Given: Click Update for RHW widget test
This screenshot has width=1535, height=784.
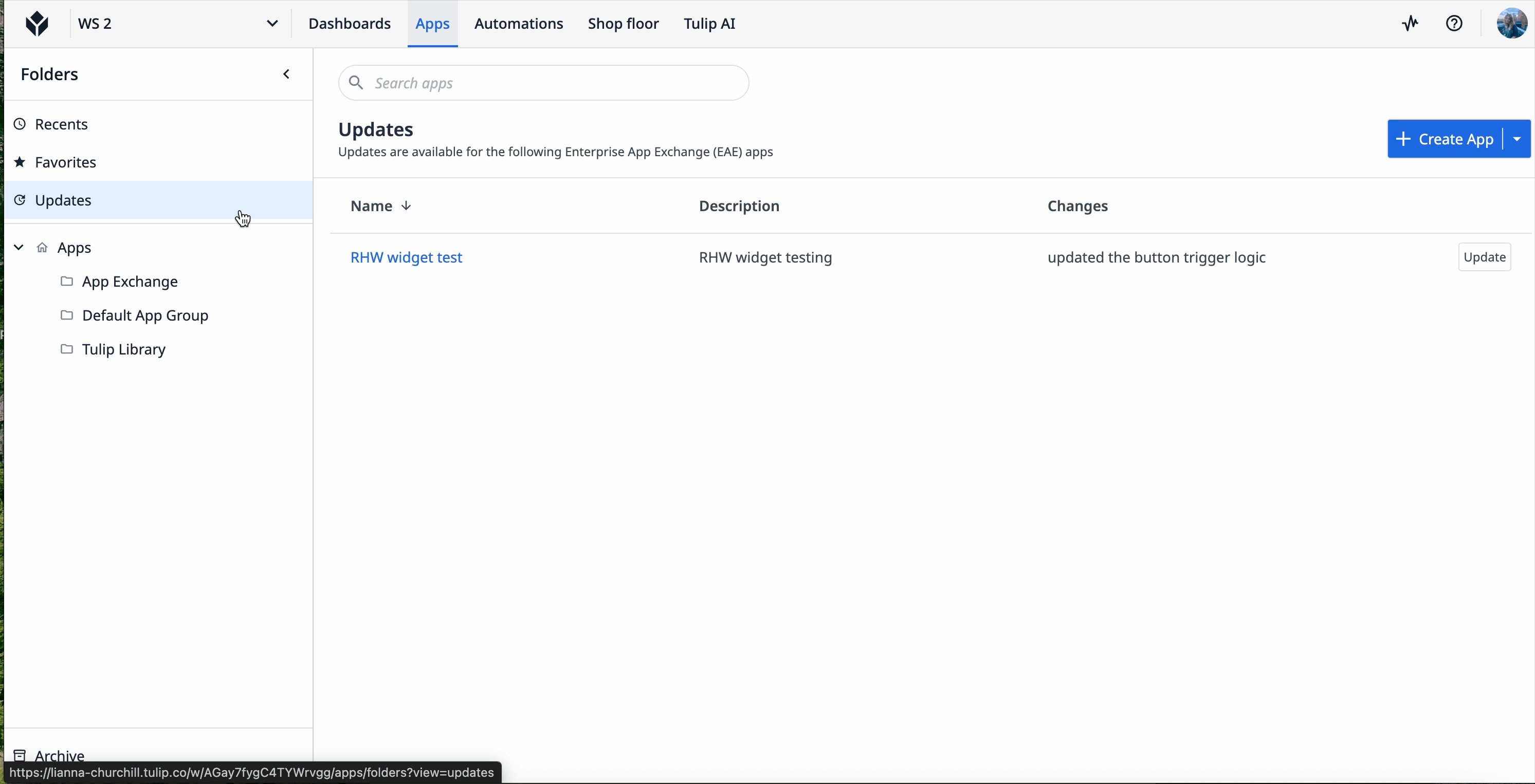Looking at the screenshot, I should [x=1484, y=257].
